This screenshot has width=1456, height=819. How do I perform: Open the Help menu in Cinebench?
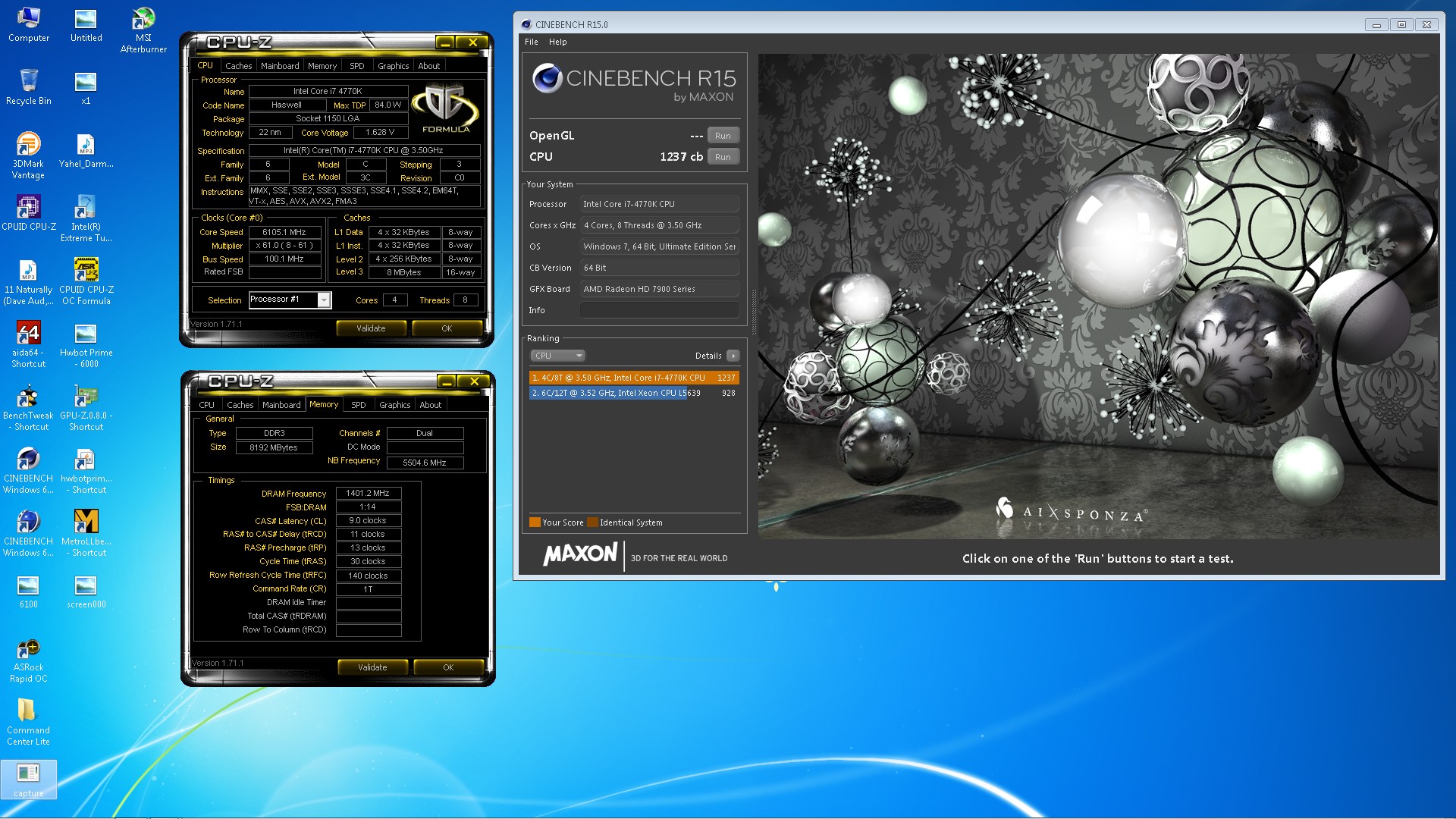coord(557,42)
